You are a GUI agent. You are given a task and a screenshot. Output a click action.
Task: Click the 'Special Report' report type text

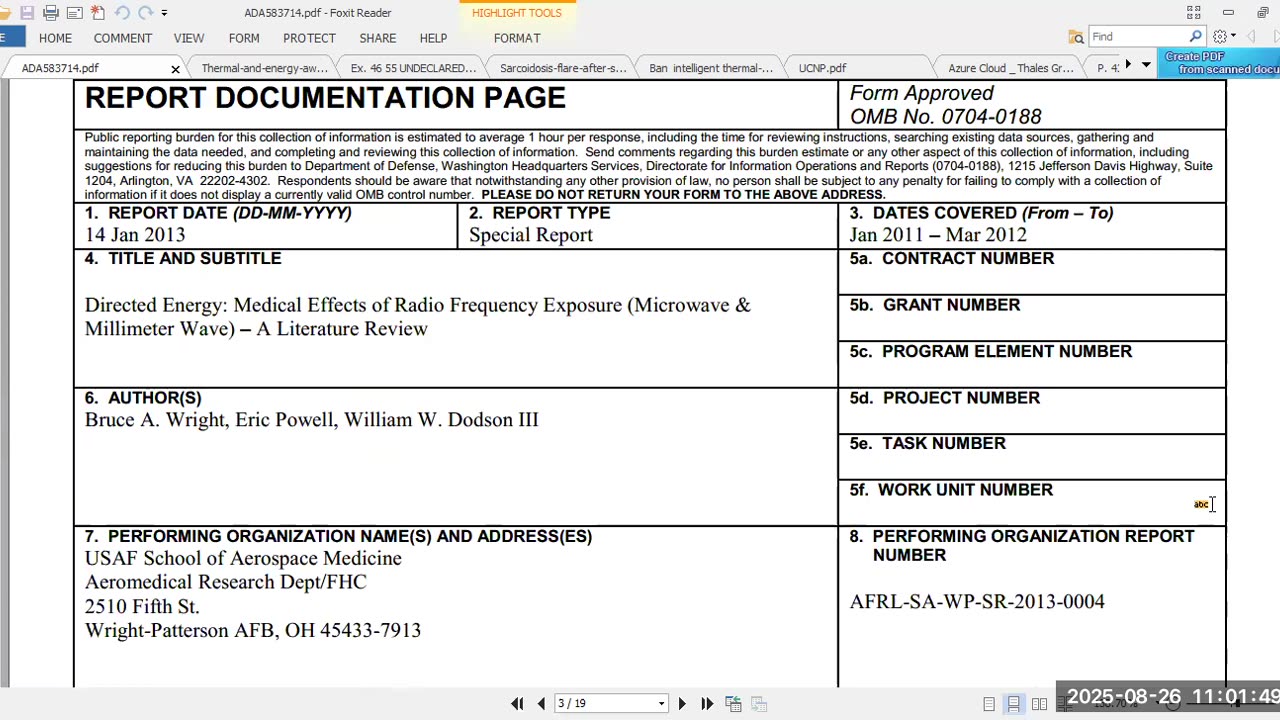(530, 235)
